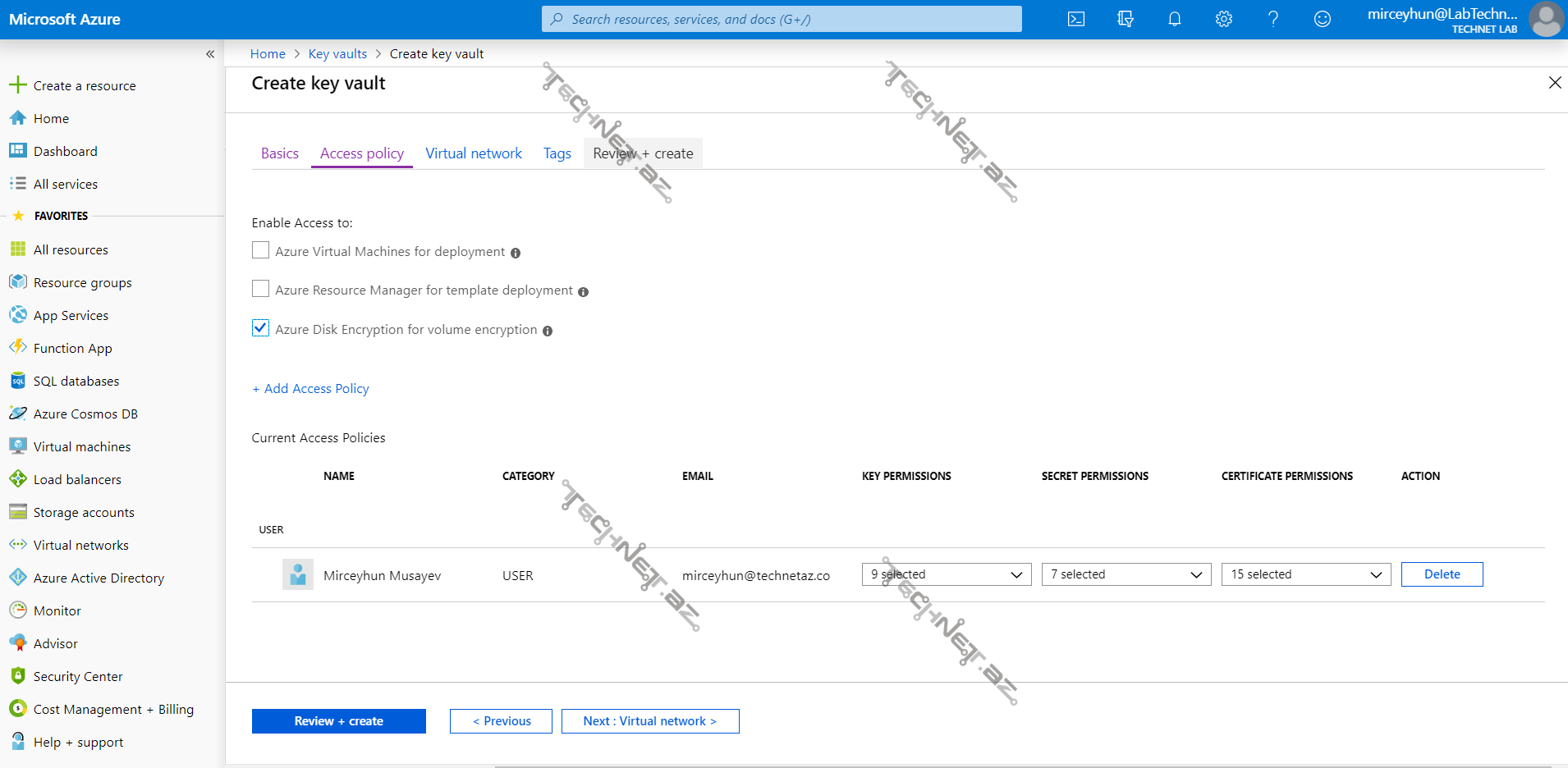Go to the Basics tab
The width and height of the screenshot is (1568, 768).
[x=279, y=153]
